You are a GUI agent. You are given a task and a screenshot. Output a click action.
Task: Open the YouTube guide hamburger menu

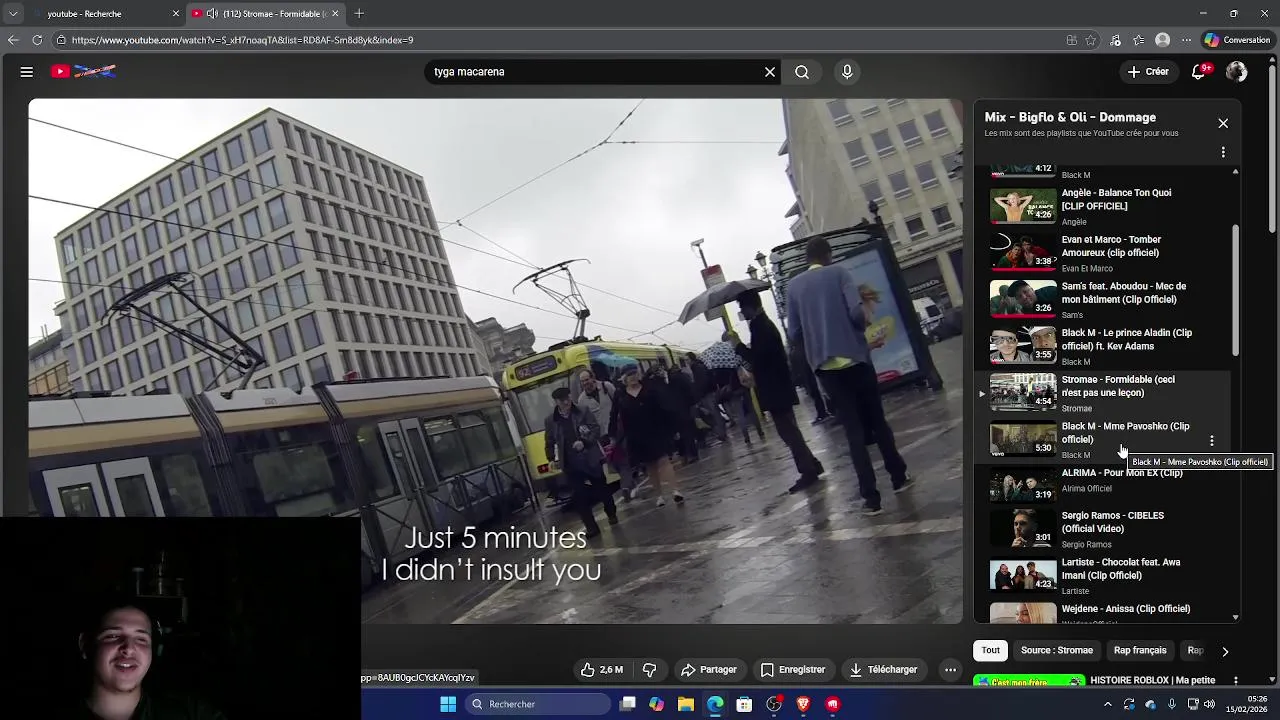27,72
